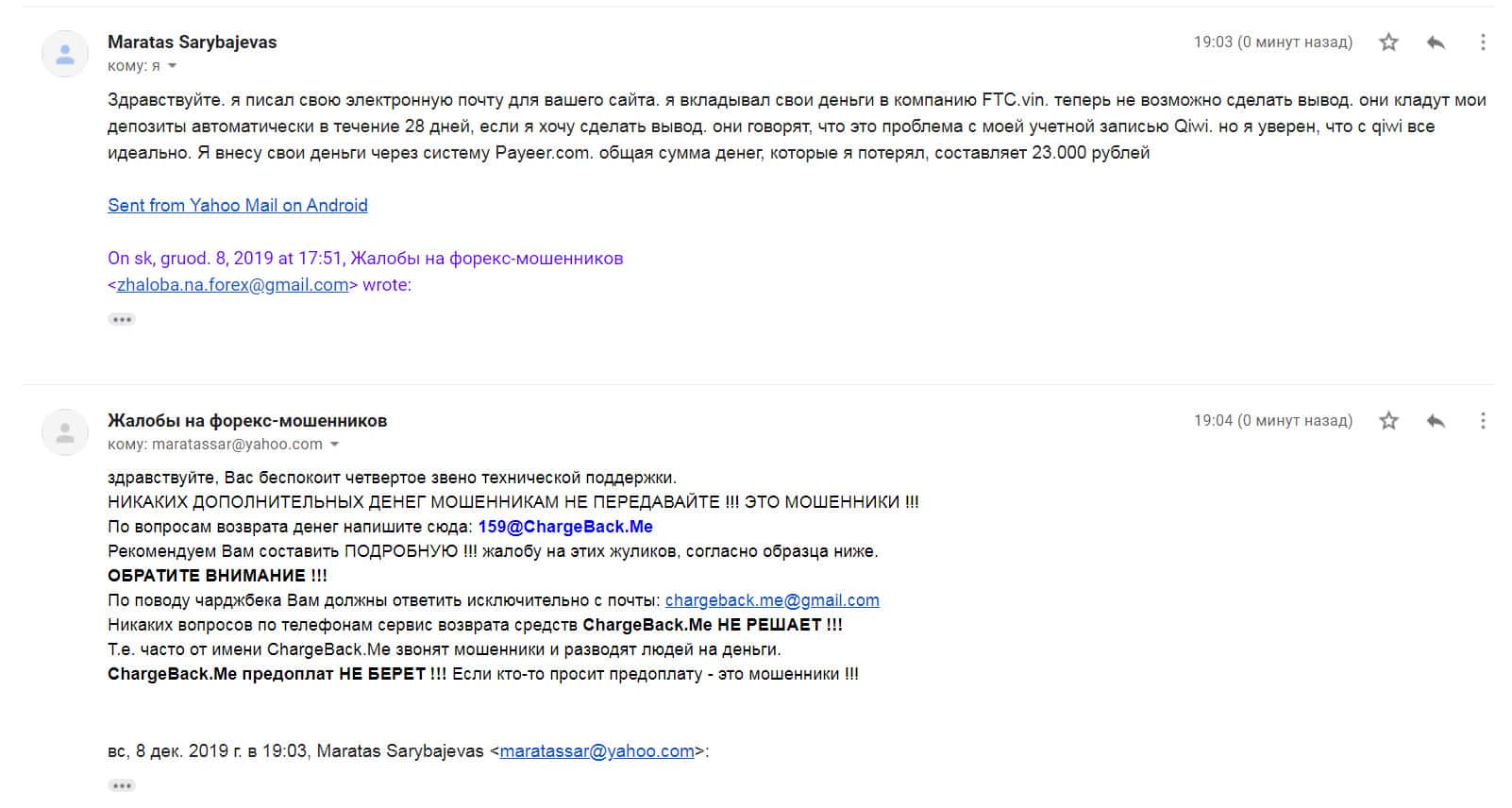The height and width of the screenshot is (808, 1512).
Task: Click the chargeback.me@gmail.com link
Action: point(772,600)
